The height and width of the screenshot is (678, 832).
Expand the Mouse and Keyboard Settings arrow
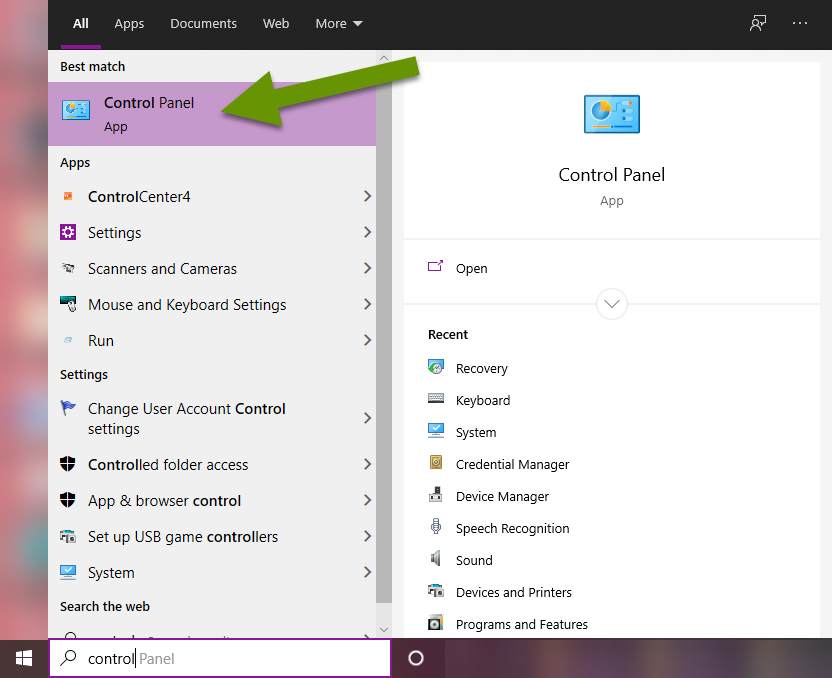click(367, 304)
